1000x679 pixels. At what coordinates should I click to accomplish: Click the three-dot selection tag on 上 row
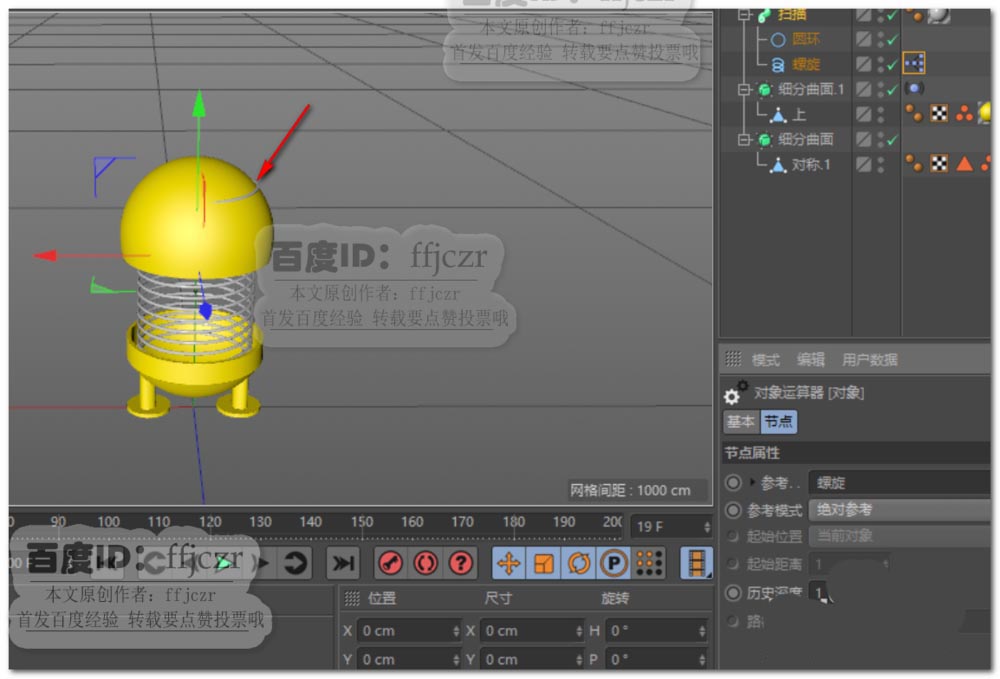pyautogui.click(x=964, y=113)
